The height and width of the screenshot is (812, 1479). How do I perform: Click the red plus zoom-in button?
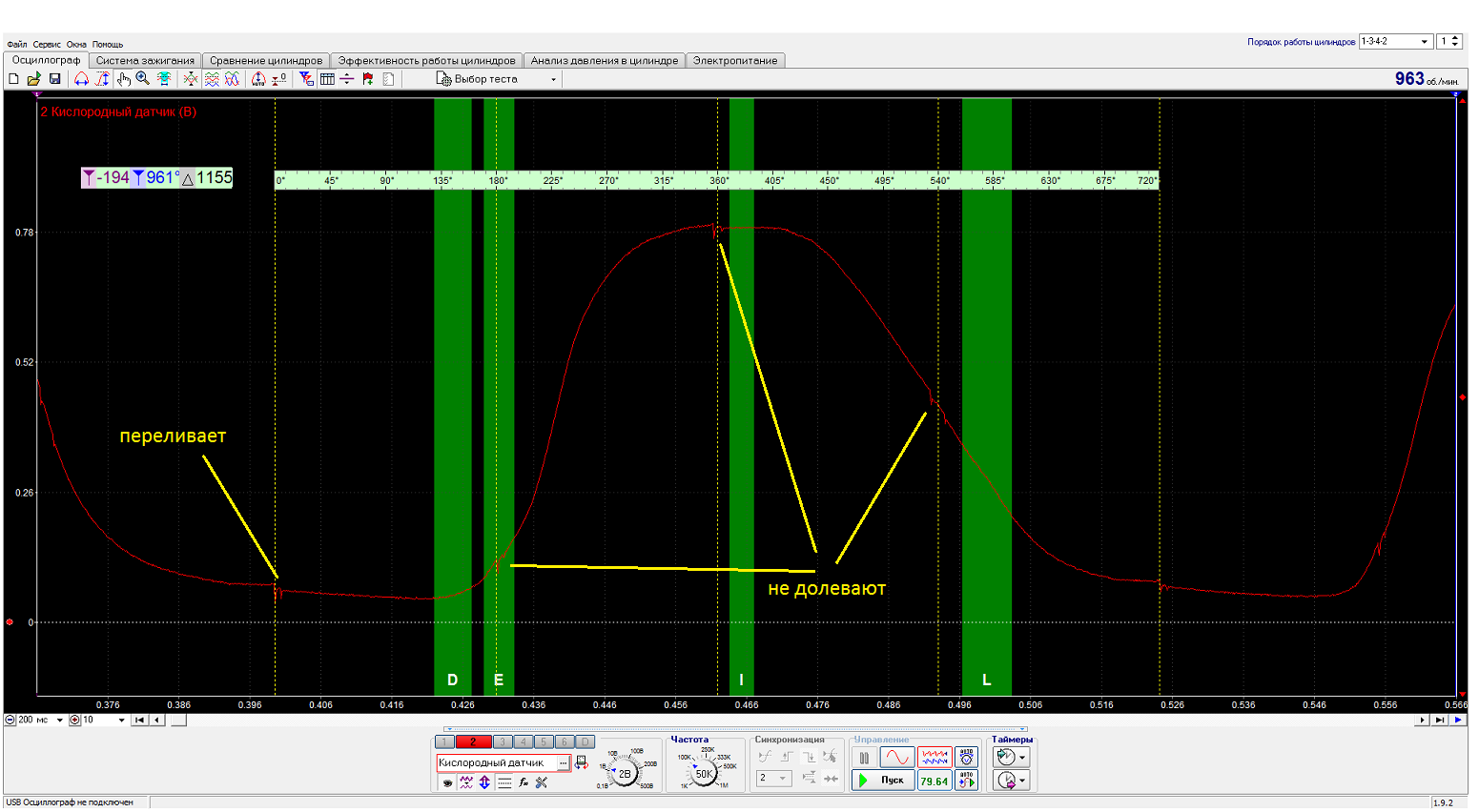coord(74,720)
